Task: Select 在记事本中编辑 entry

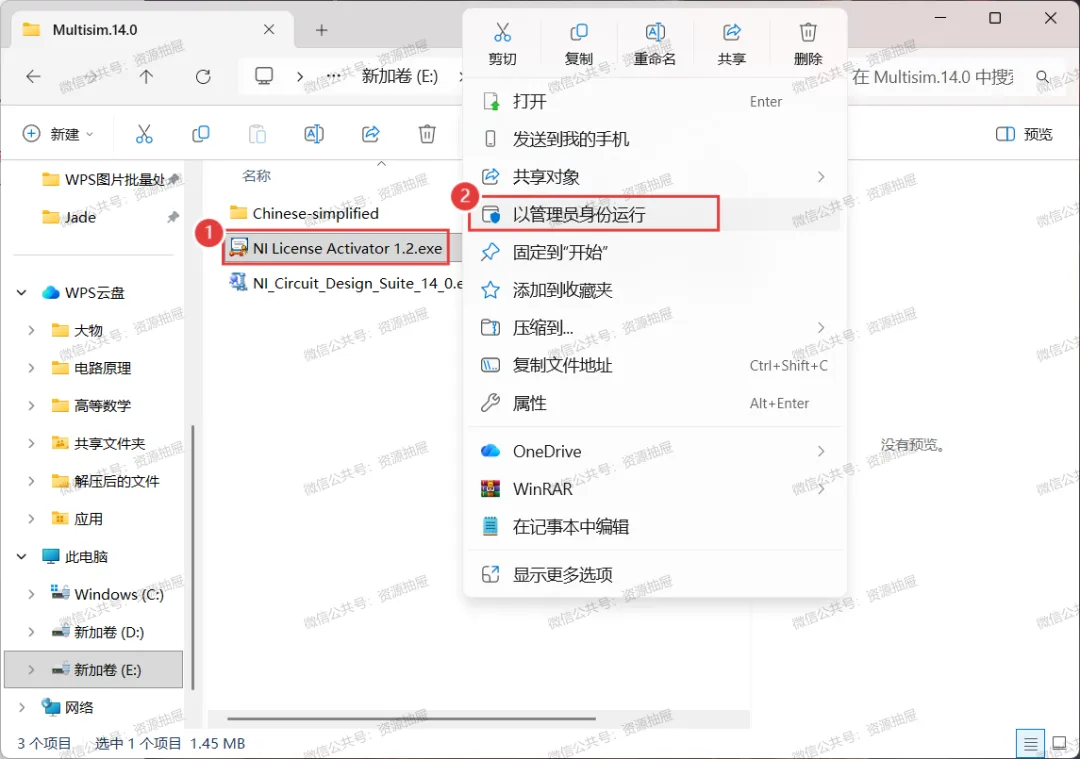Action: [x=654, y=527]
